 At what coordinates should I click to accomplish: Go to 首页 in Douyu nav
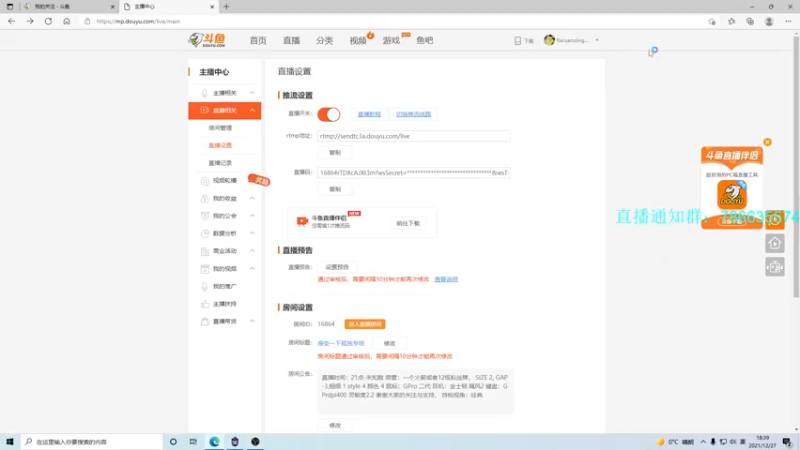(x=258, y=40)
